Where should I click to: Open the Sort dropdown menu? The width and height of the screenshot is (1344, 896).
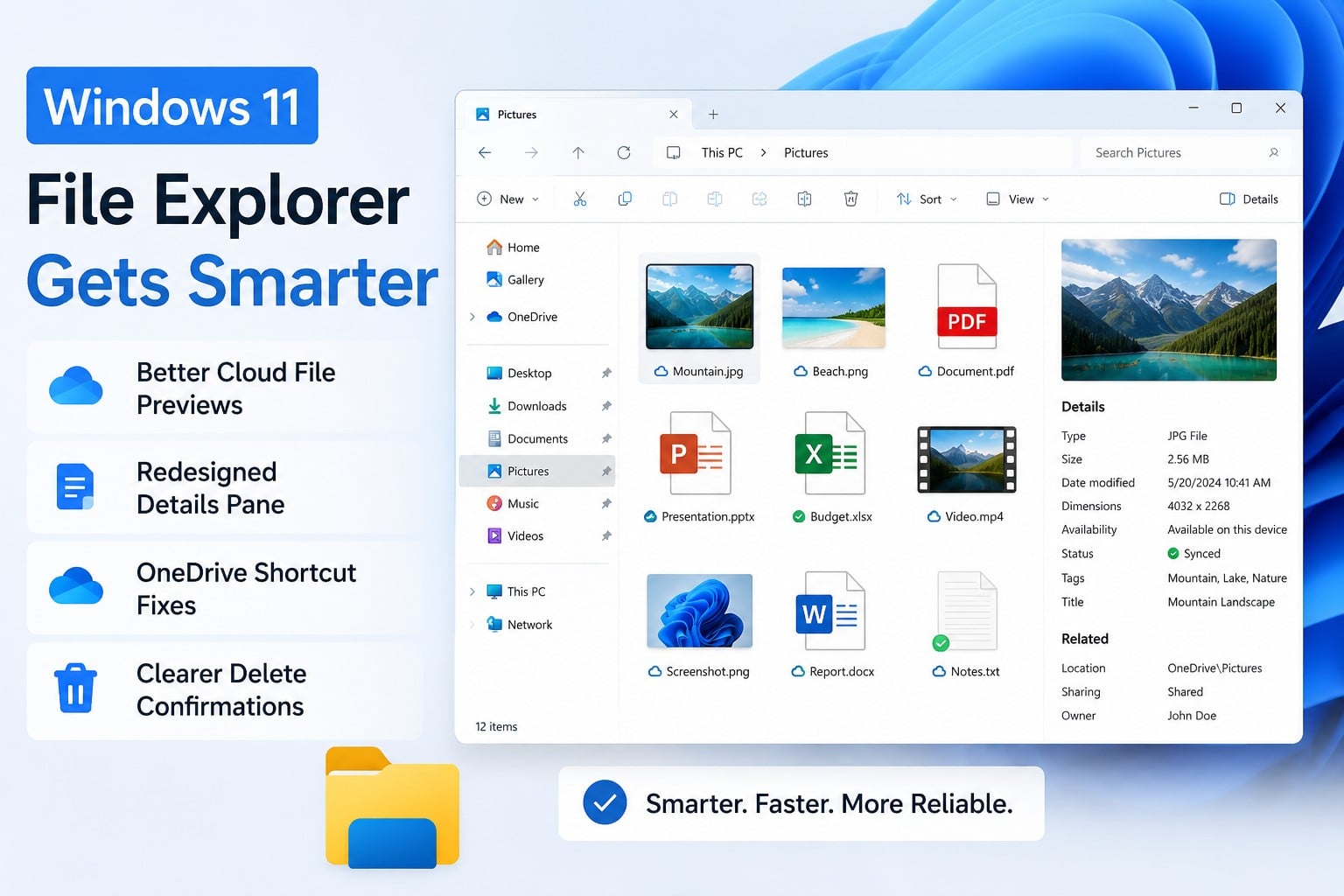tap(927, 199)
